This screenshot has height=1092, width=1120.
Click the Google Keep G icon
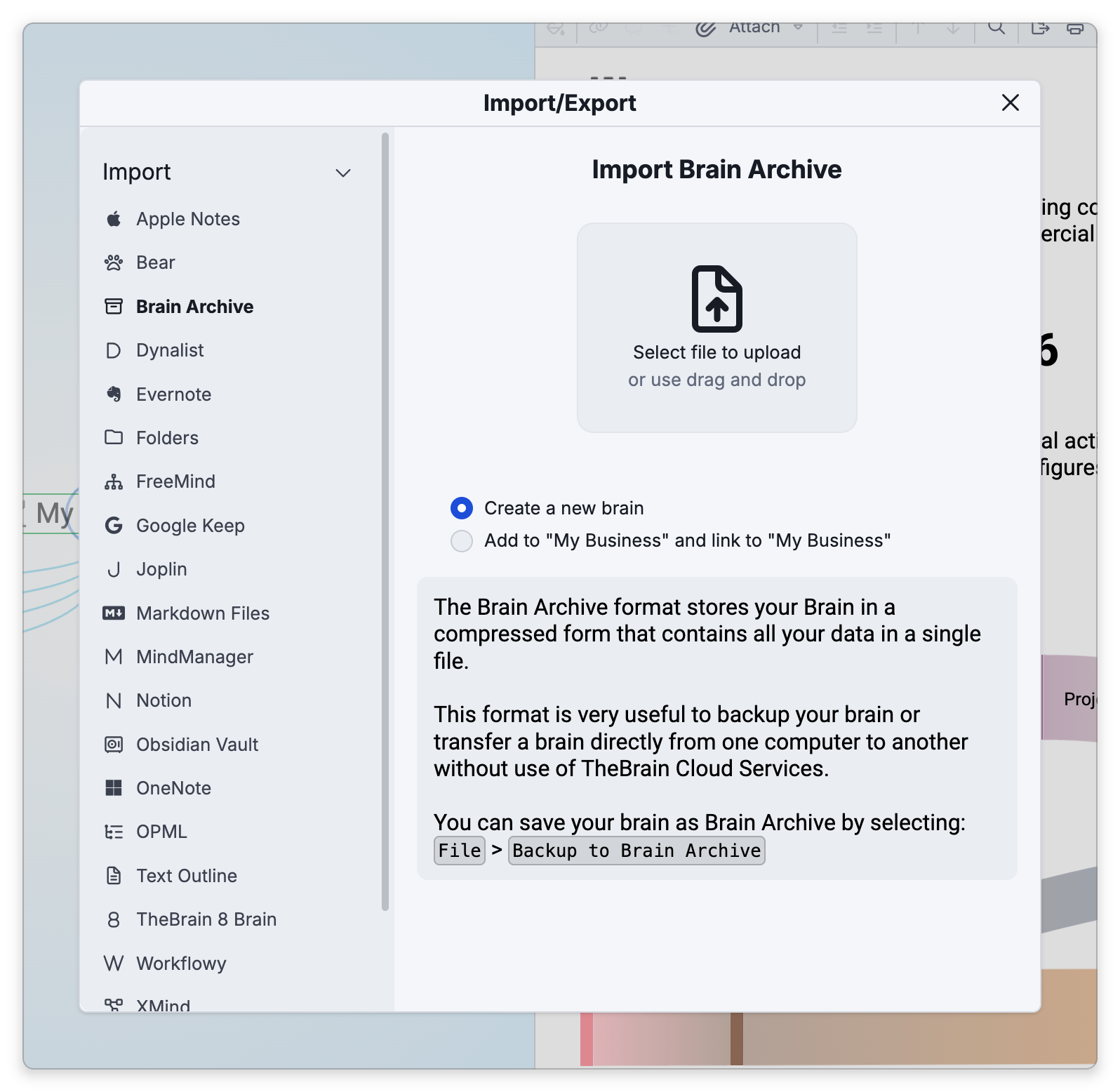click(114, 526)
